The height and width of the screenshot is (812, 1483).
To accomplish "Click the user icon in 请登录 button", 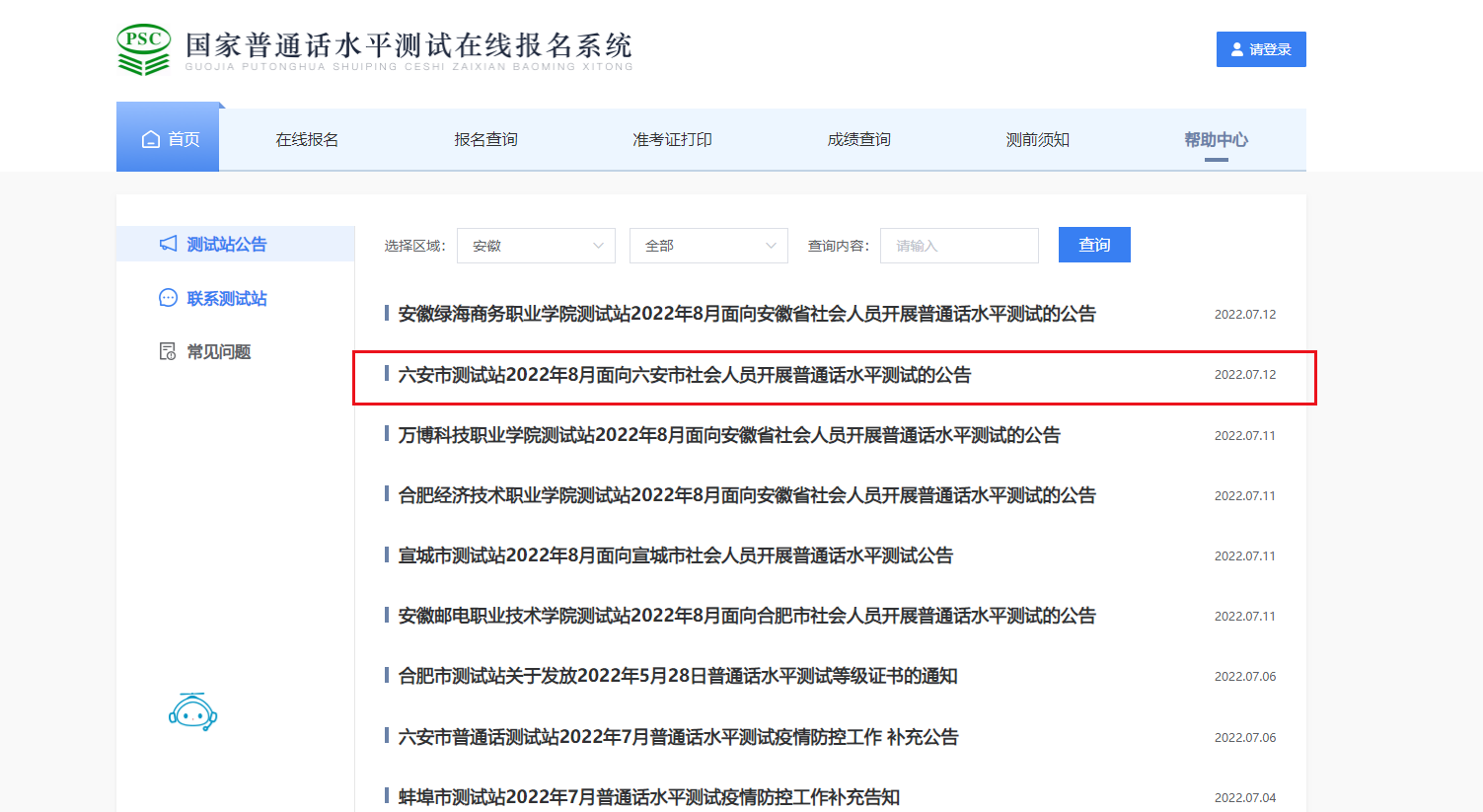I will 1237,49.
